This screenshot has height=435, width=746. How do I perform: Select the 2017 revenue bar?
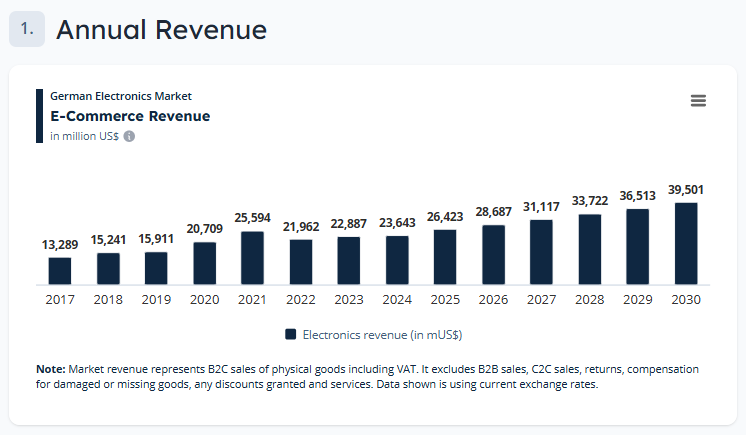coord(60,271)
